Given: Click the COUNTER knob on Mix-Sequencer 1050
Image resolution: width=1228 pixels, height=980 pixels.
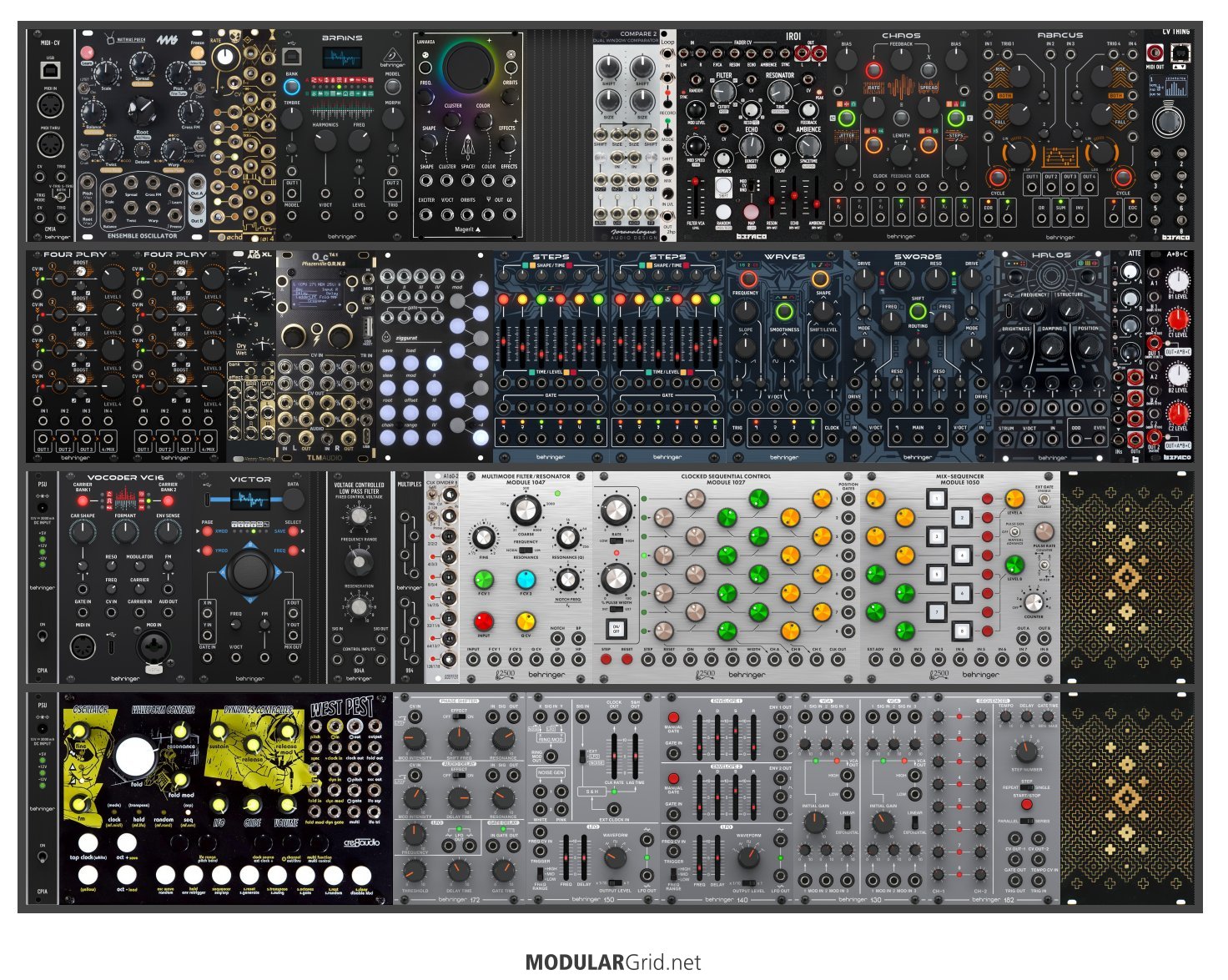Looking at the screenshot, I should (1034, 602).
